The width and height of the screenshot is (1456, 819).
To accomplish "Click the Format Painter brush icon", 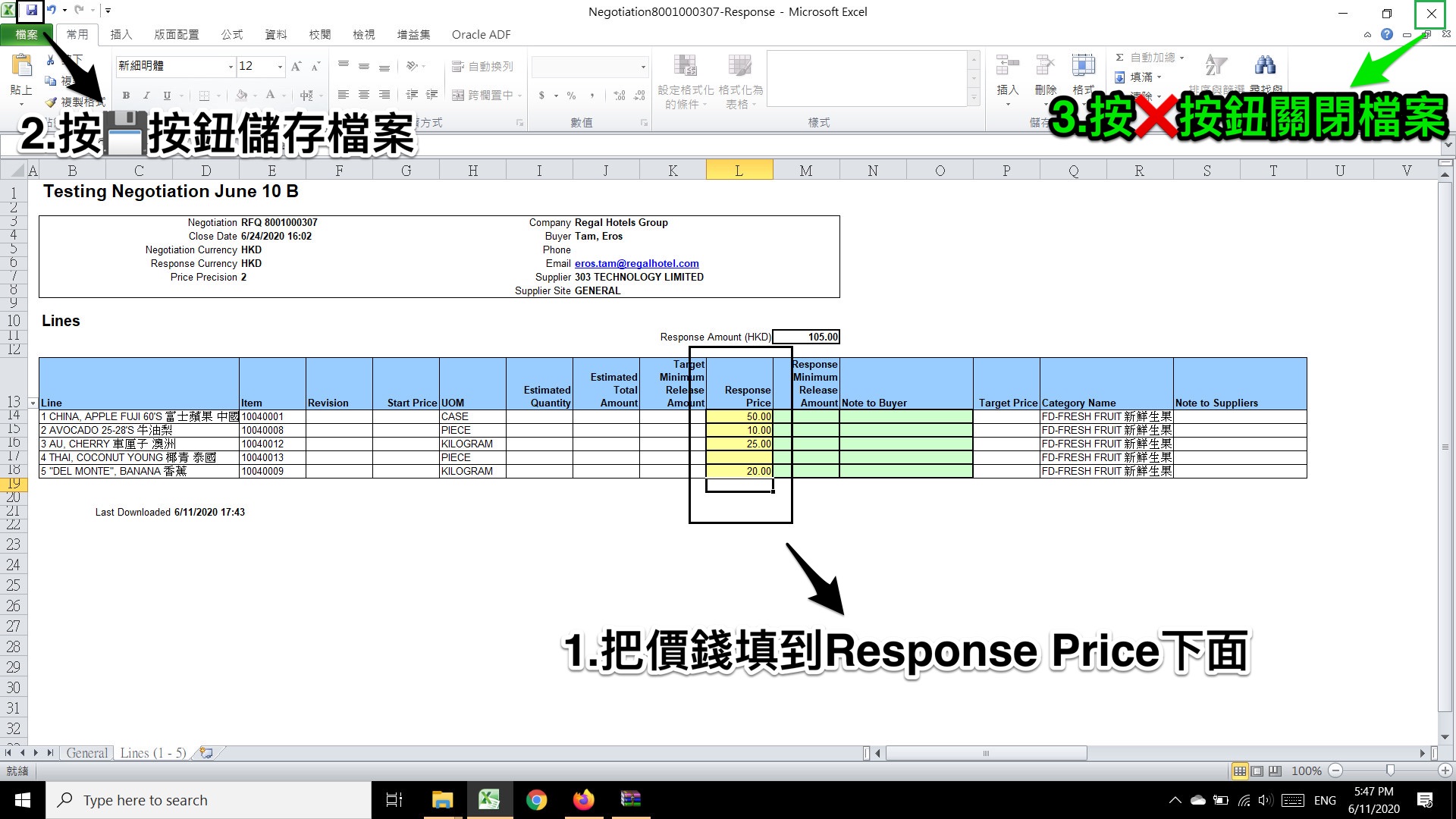I will pos(51,102).
